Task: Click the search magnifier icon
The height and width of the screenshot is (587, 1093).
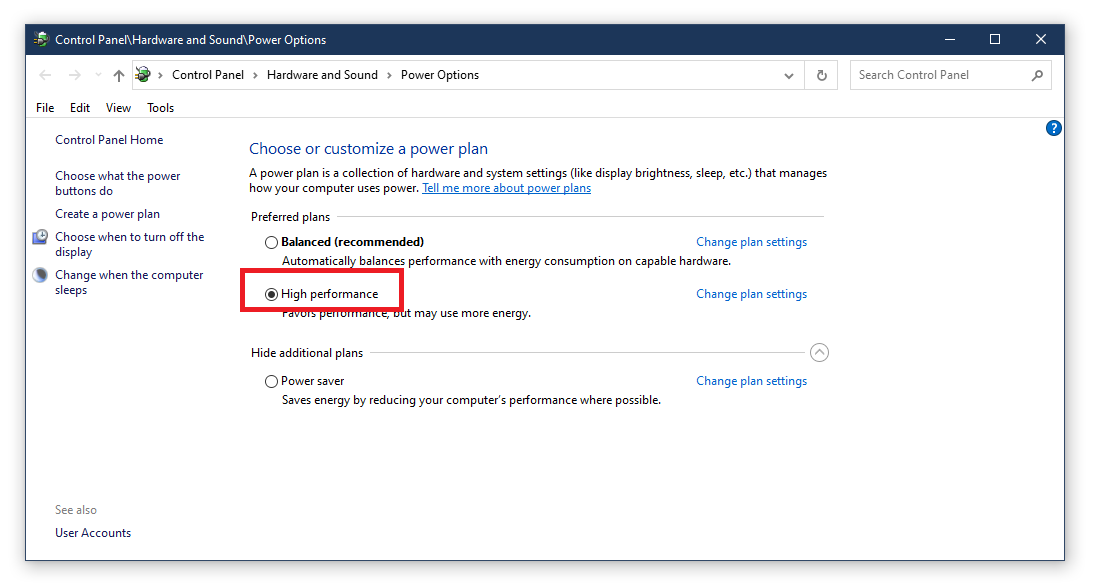Action: click(1037, 75)
